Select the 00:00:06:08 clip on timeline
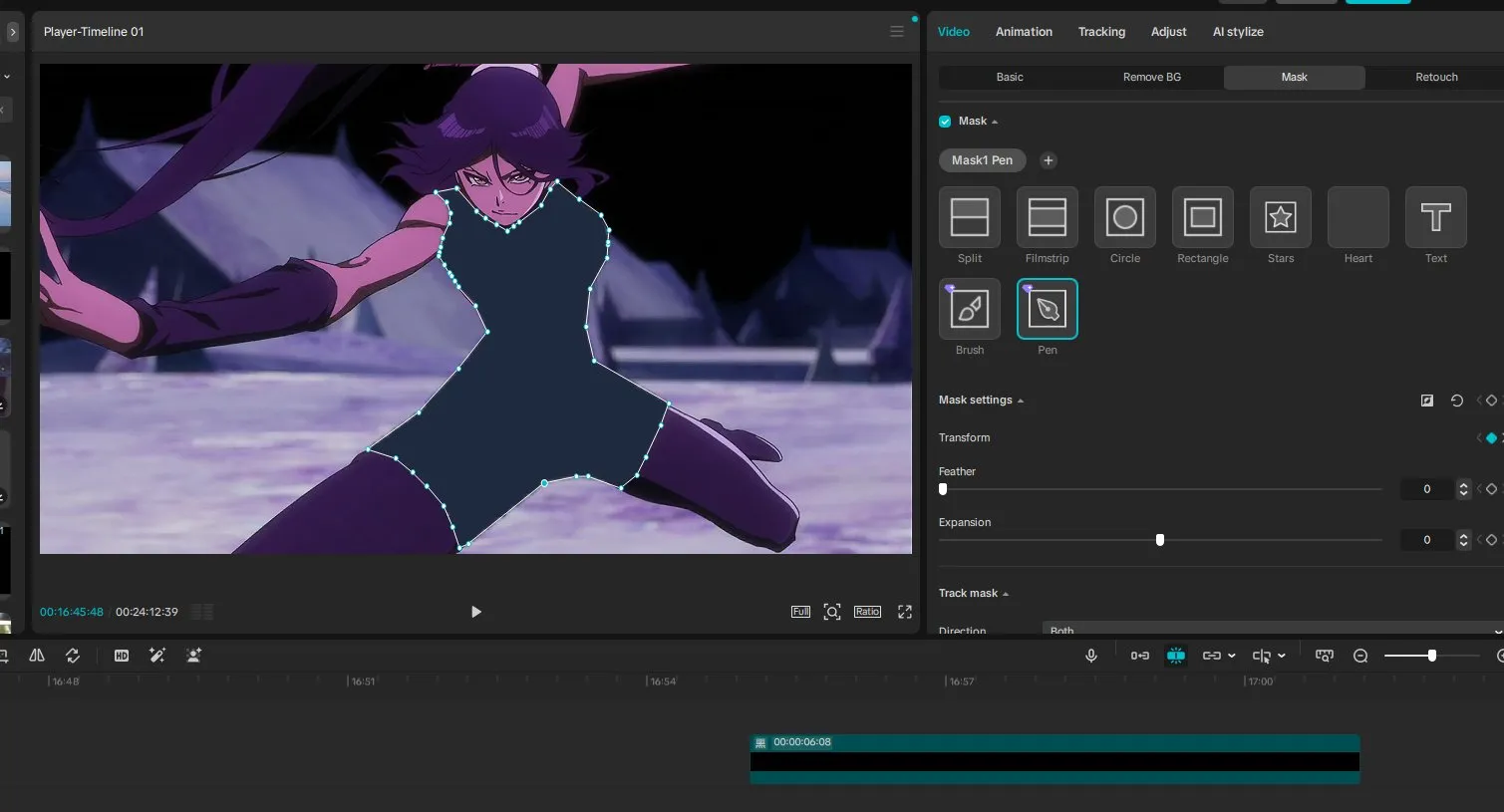 tap(1054, 759)
